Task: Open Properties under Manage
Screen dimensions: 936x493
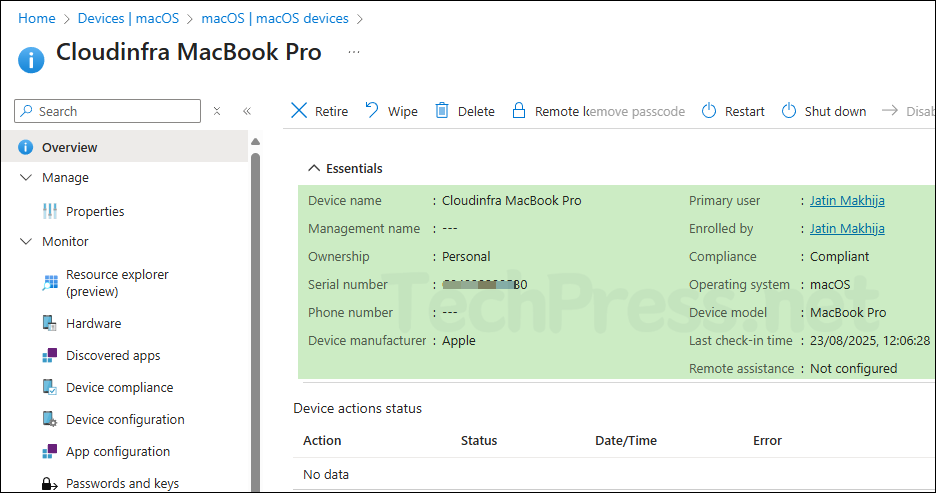Action: point(95,211)
